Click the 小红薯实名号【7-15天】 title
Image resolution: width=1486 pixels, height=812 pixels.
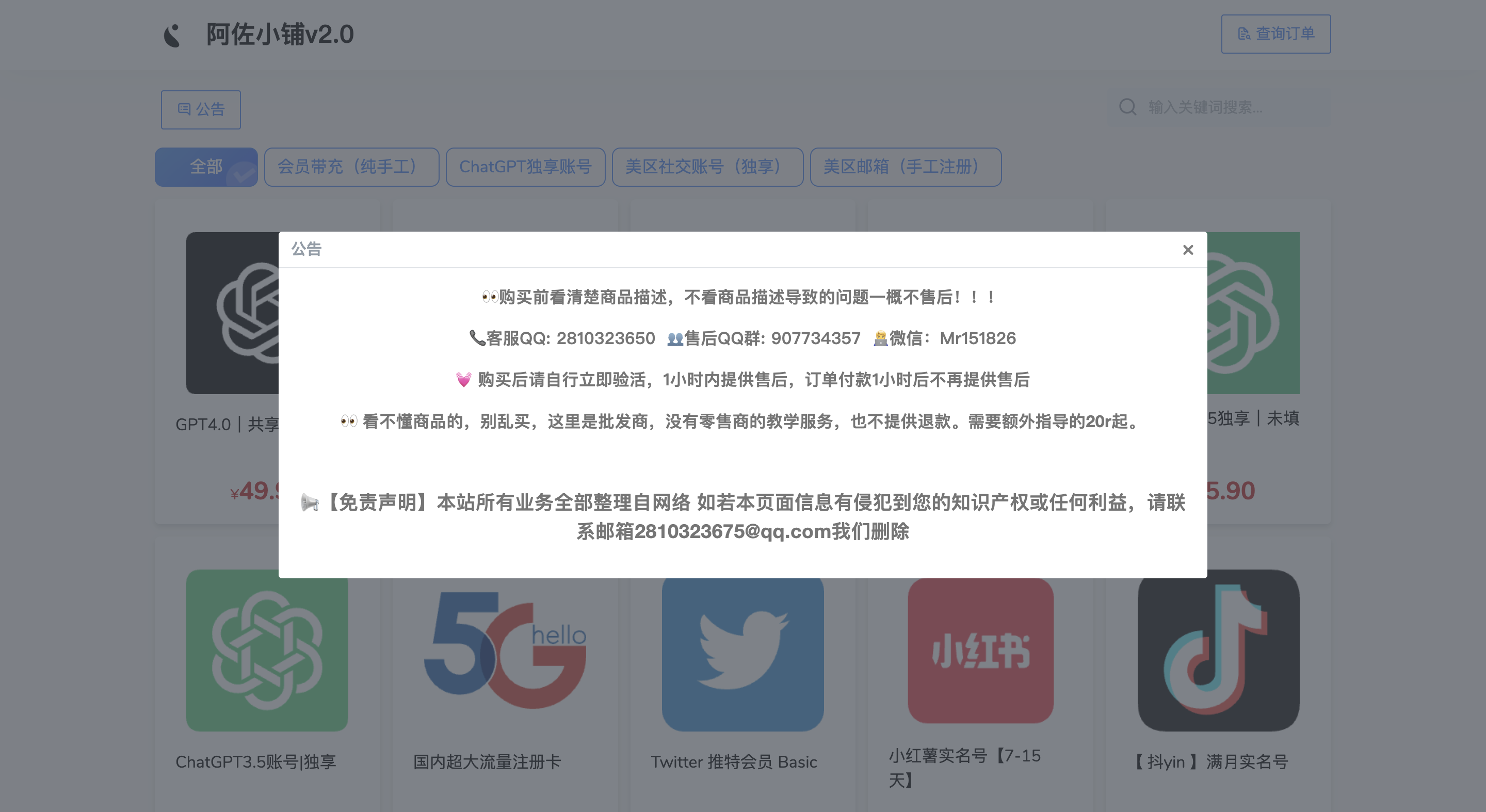(964, 768)
